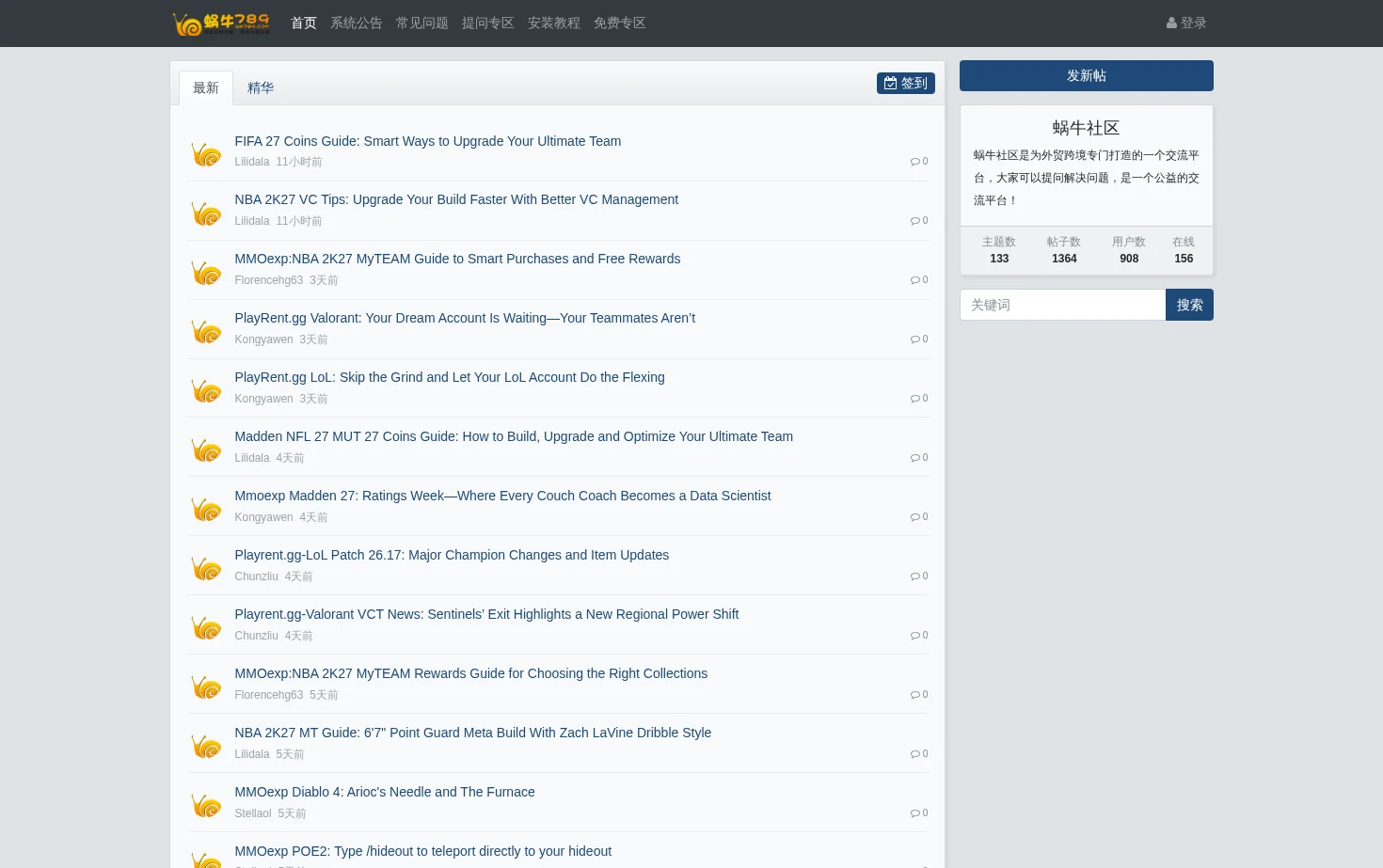Open 免费专区 navigation item
1383x868 pixels.
point(620,24)
